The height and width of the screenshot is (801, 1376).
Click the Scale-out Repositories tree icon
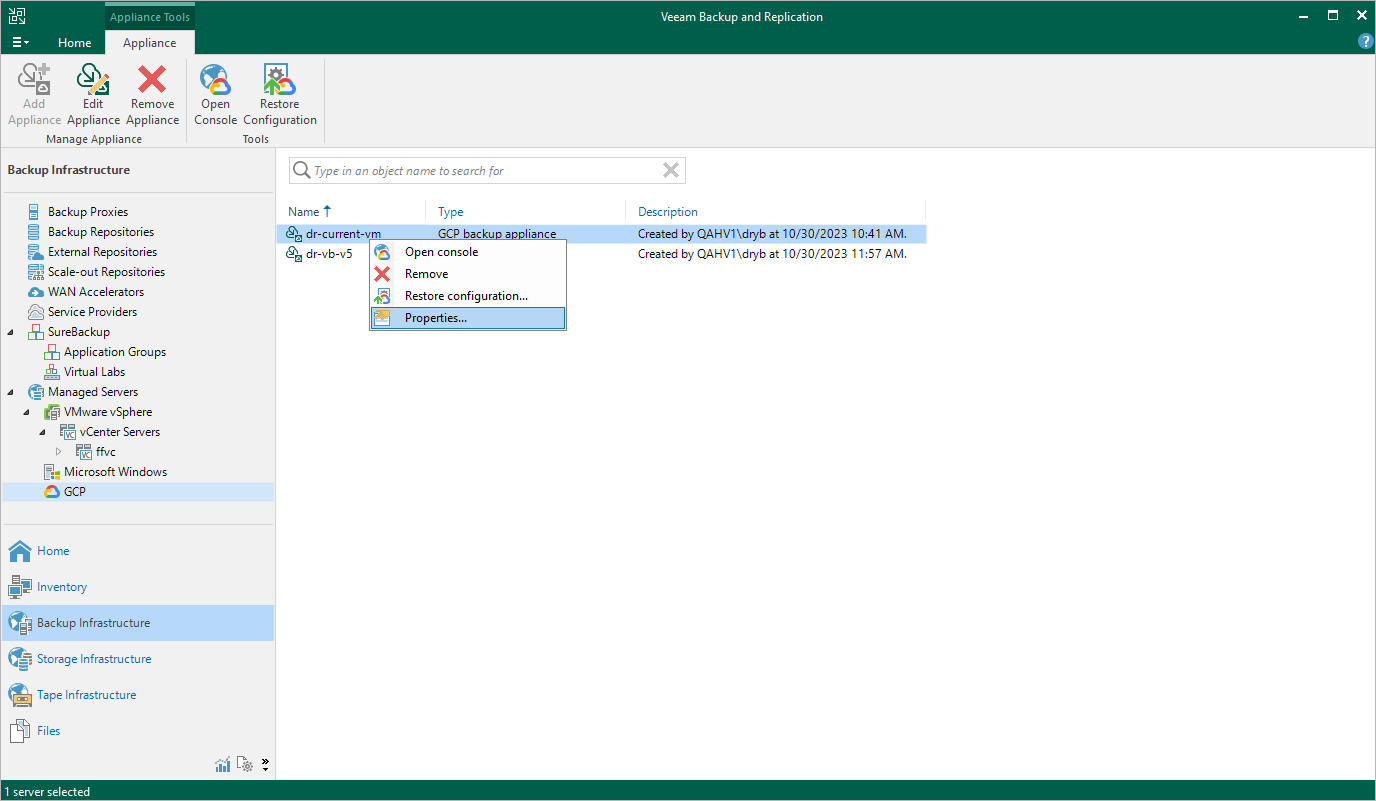pos(36,272)
